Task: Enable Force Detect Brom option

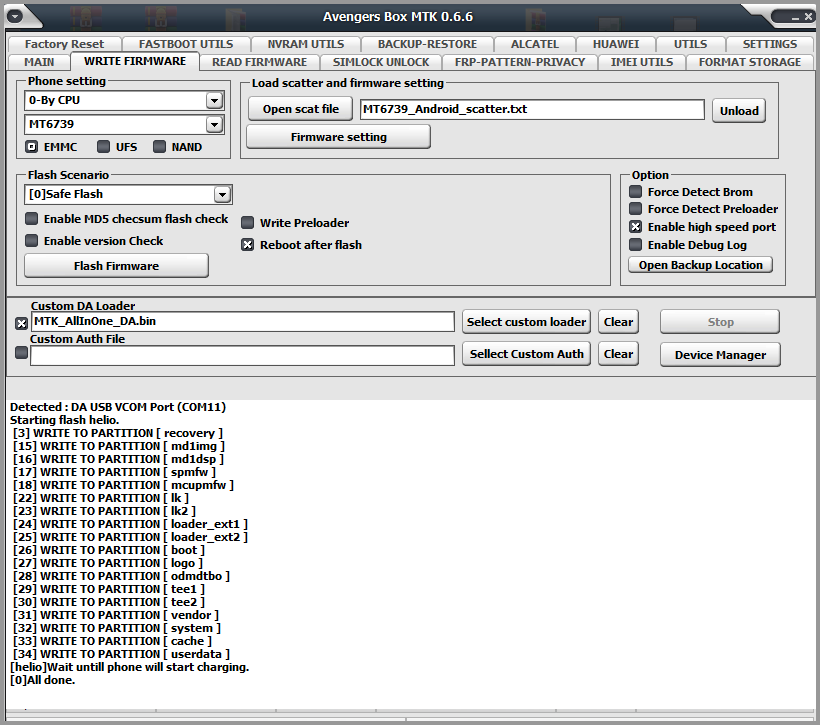Action: pos(635,191)
